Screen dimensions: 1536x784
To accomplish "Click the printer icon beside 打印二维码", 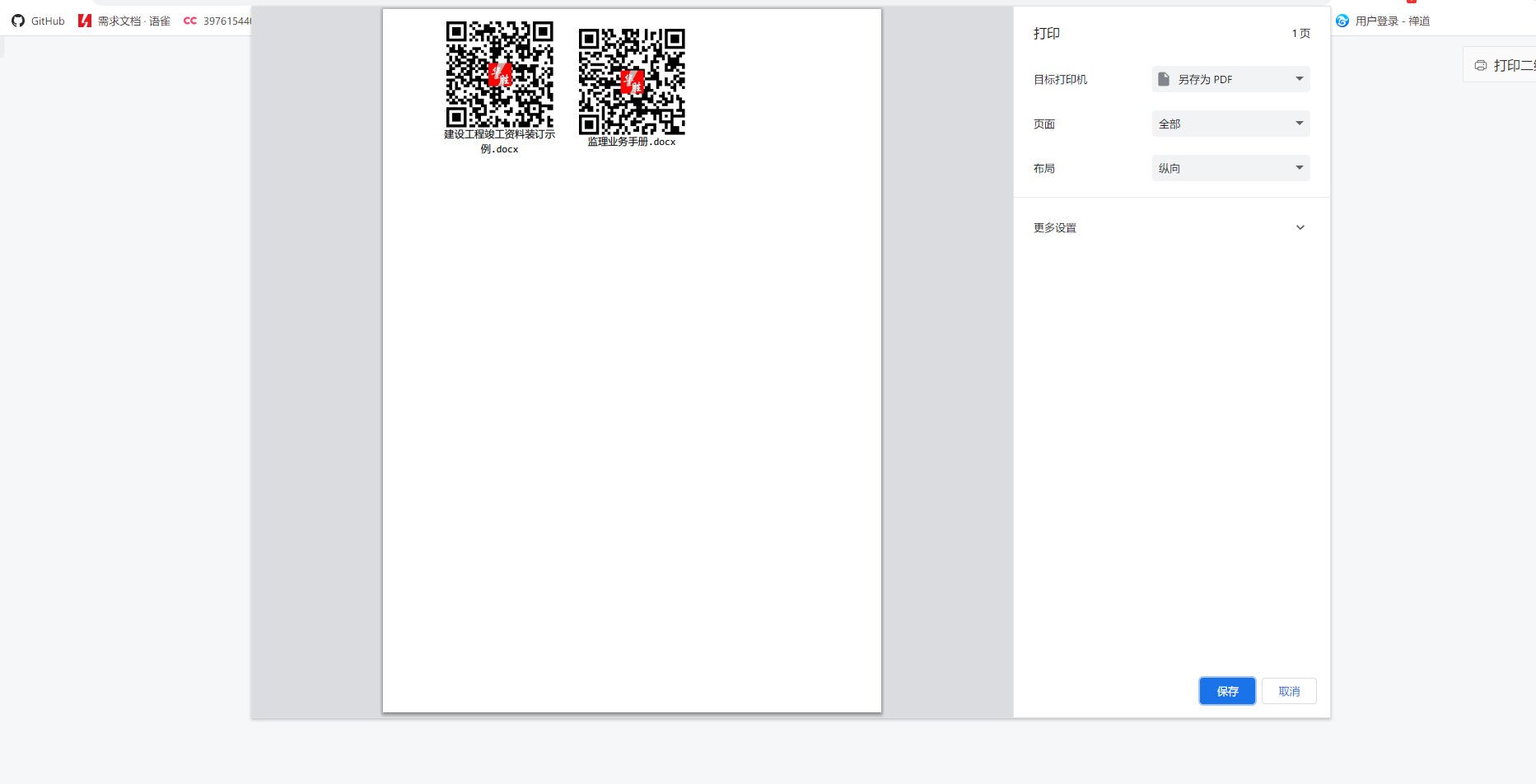I will (x=1481, y=65).
